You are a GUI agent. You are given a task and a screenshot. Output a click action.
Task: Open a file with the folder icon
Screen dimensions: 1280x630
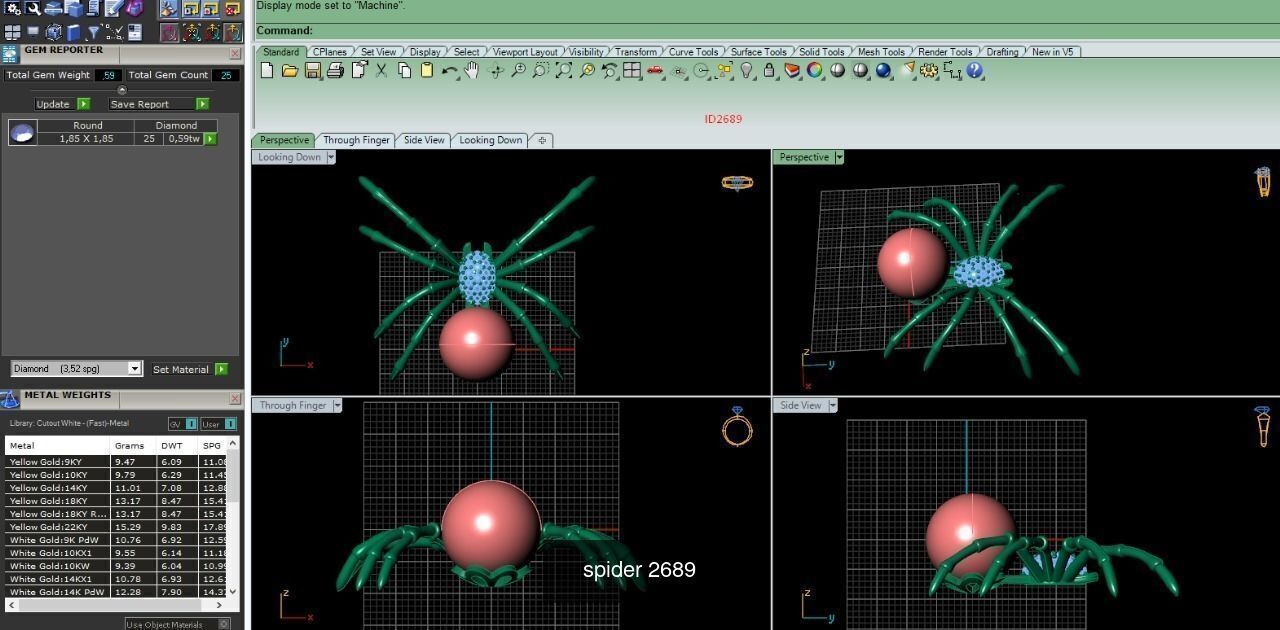click(x=289, y=70)
